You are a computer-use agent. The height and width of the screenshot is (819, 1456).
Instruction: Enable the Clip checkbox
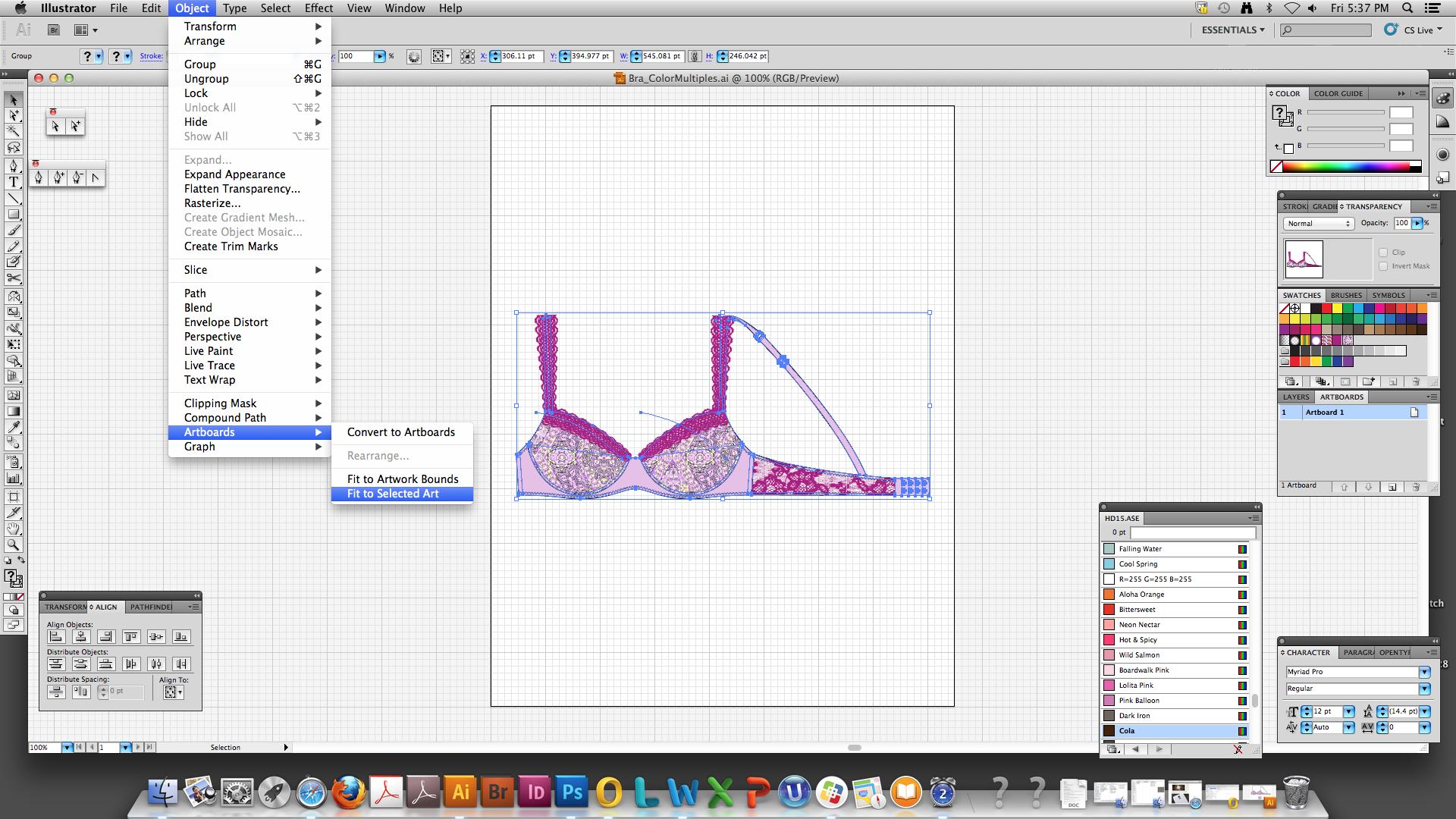[1383, 253]
